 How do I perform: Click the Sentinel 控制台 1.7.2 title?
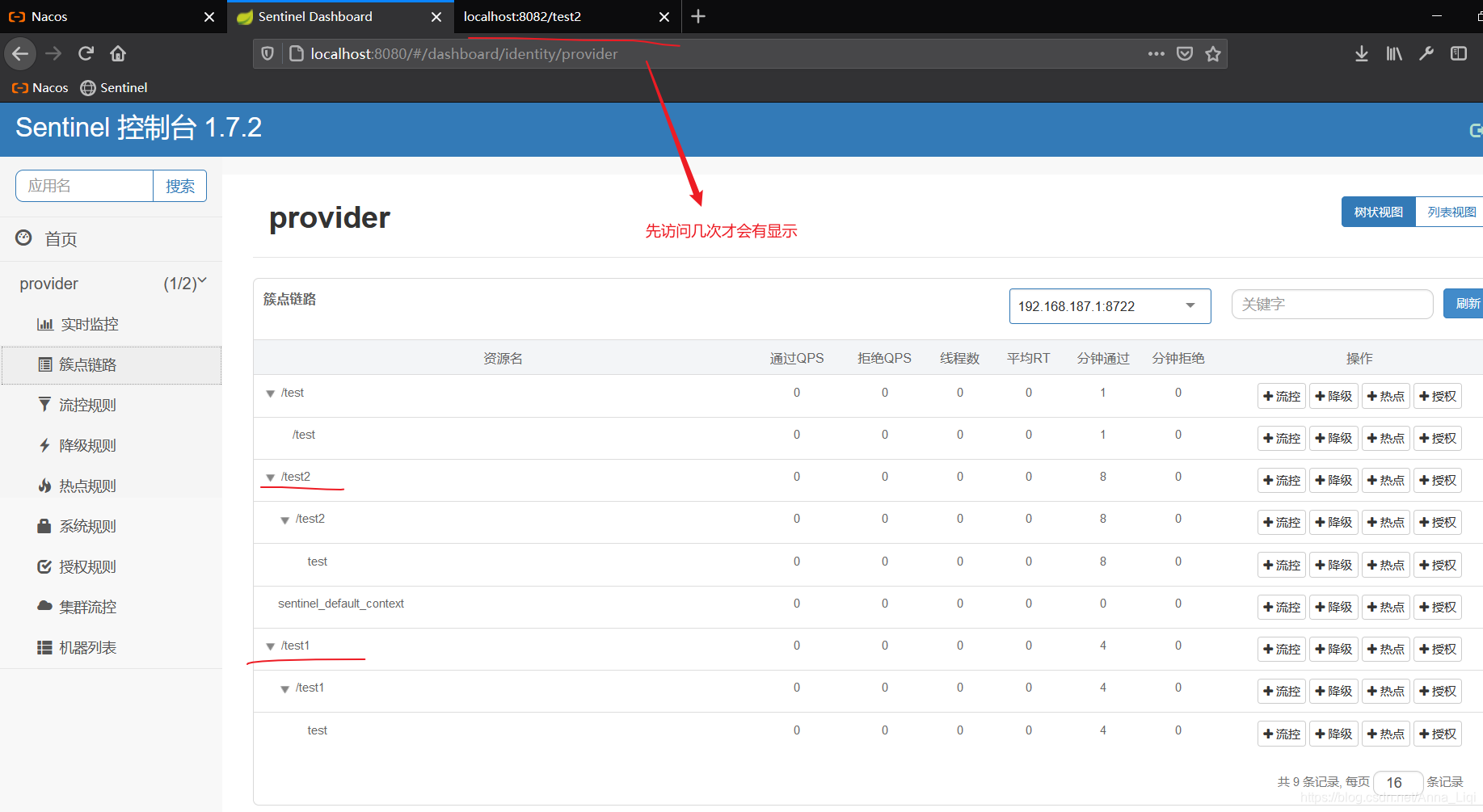pyautogui.click(x=138, y=128)
